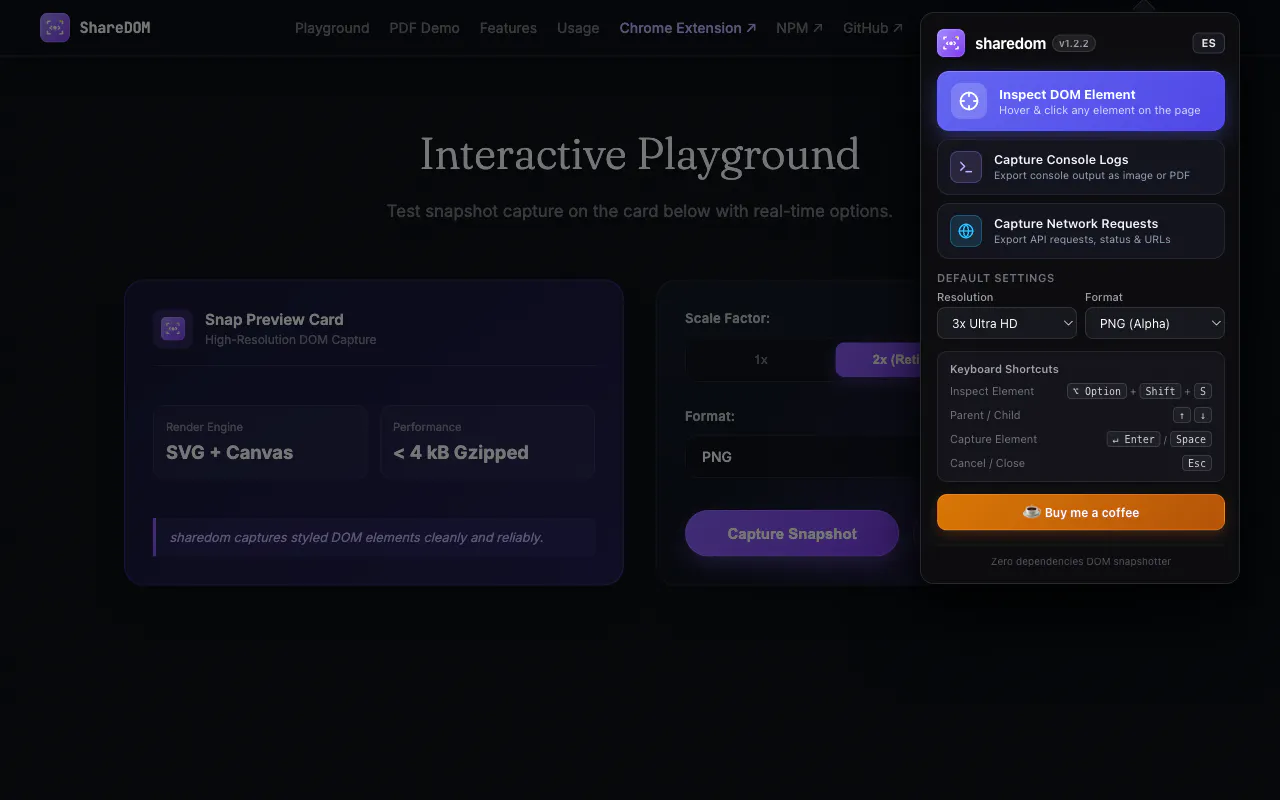
Task: Open the playground Format PNG dropdown
Action: tap(803, 457)
